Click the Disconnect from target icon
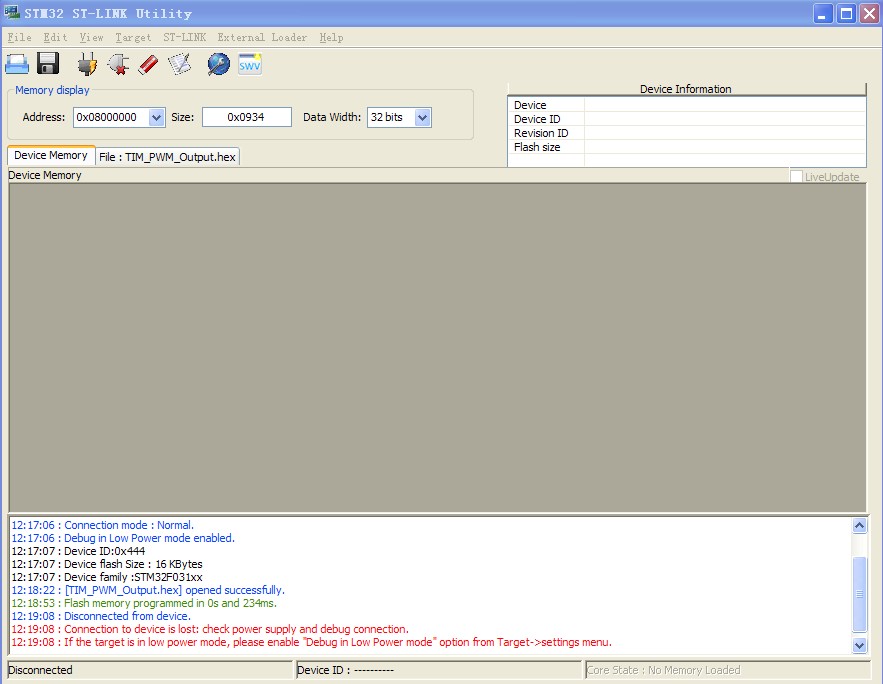The image size is (883, 684). click(118, 64)
